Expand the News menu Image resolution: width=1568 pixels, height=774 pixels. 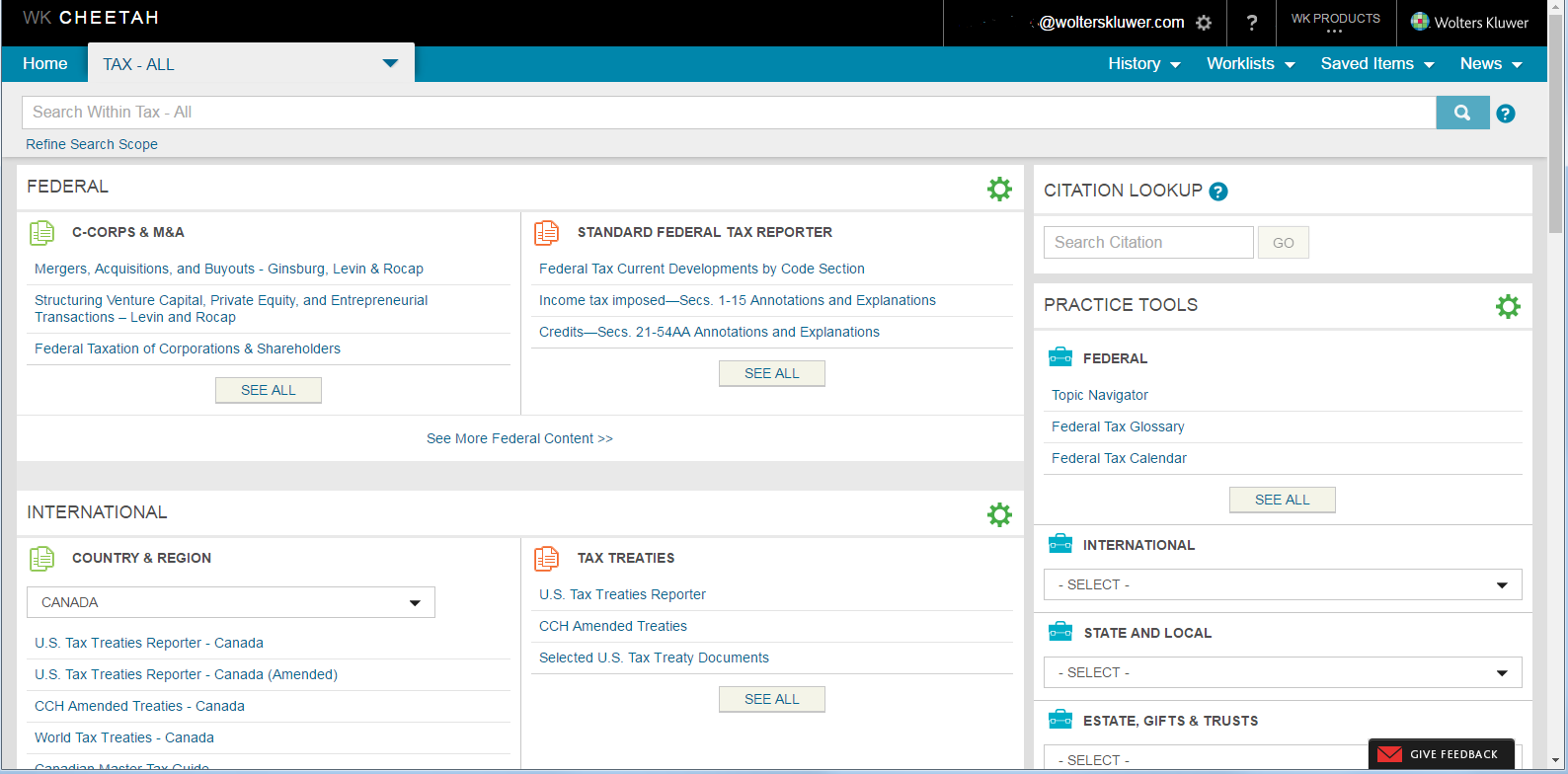point(1491,64)
